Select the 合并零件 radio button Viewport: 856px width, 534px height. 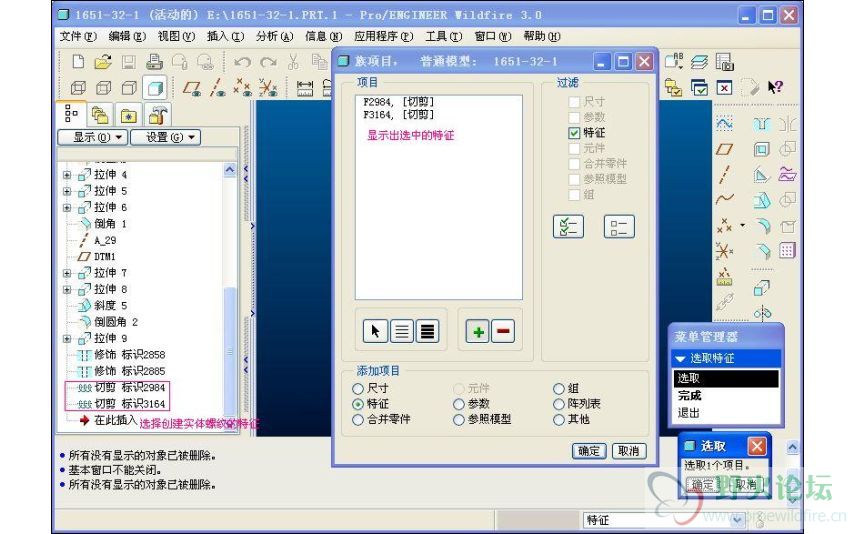(x=358, y=420)
